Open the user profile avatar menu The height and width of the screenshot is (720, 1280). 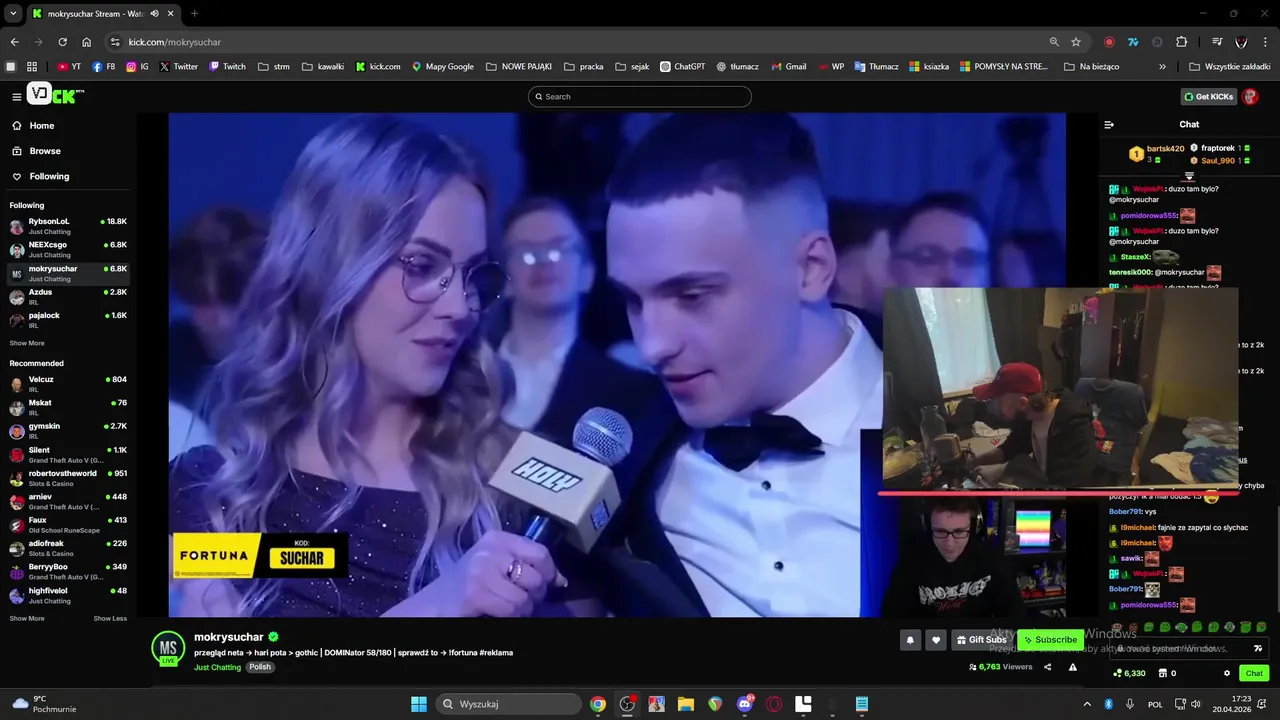1250,96
